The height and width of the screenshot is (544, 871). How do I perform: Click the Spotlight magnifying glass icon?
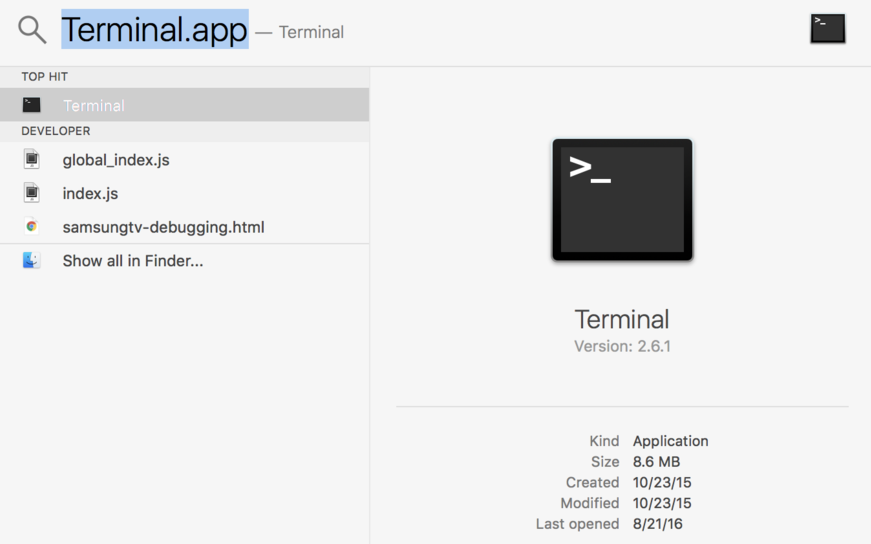(x=32, y=29)
